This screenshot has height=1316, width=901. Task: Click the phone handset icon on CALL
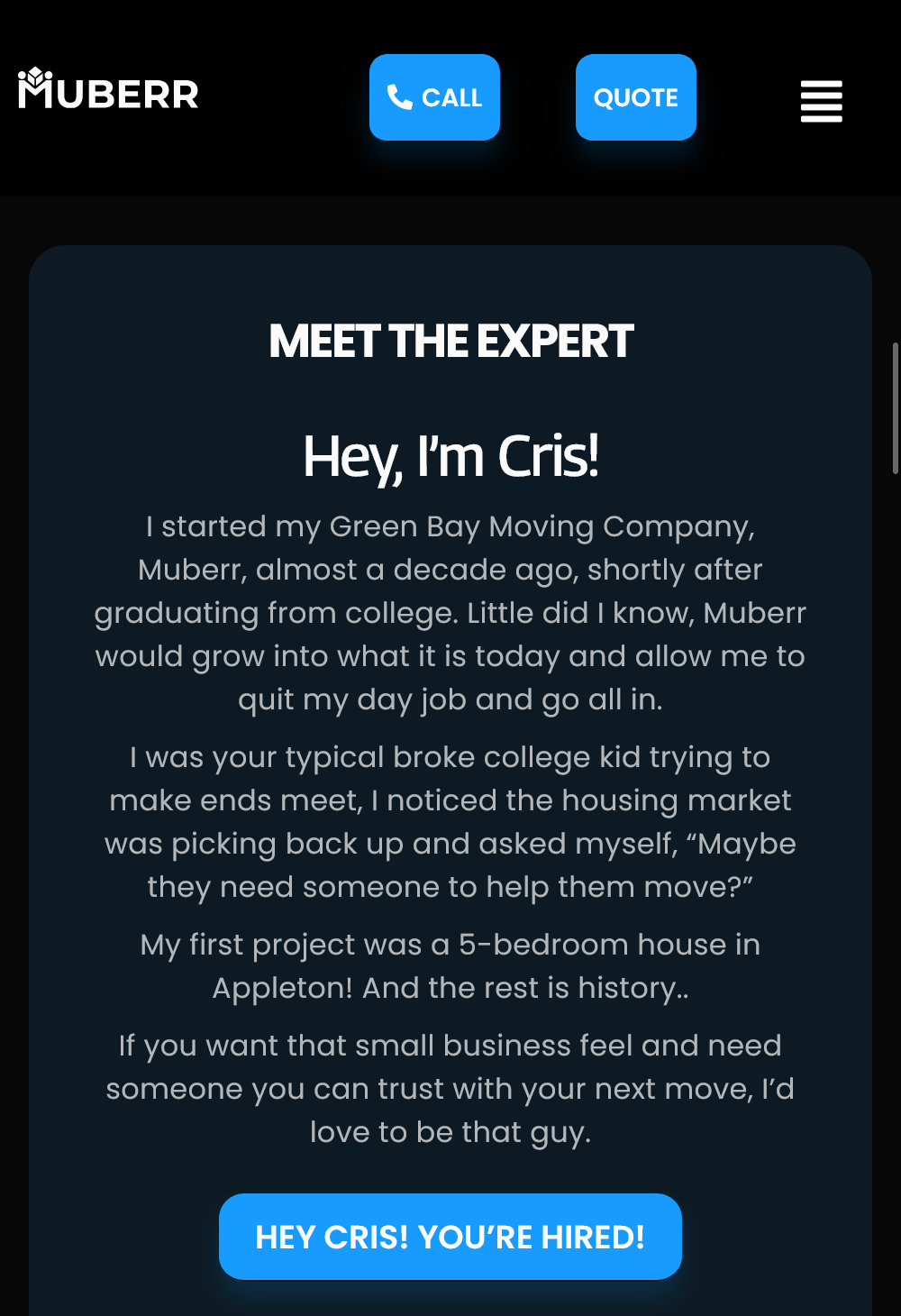pyautogui.click(x=399, y=96)
